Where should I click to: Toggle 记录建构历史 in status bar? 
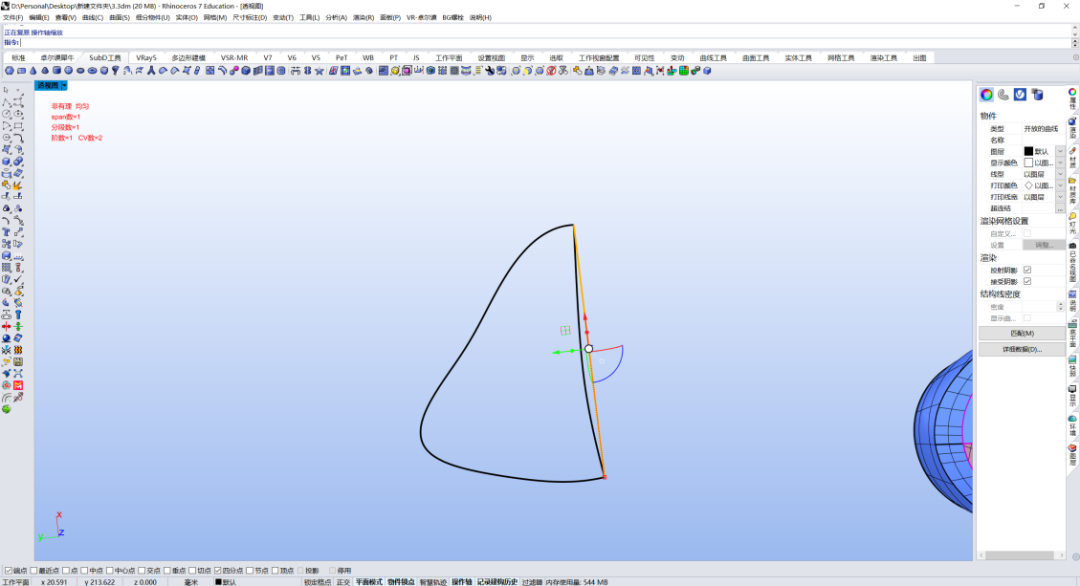pyautogui.click(x=497, y=582)
